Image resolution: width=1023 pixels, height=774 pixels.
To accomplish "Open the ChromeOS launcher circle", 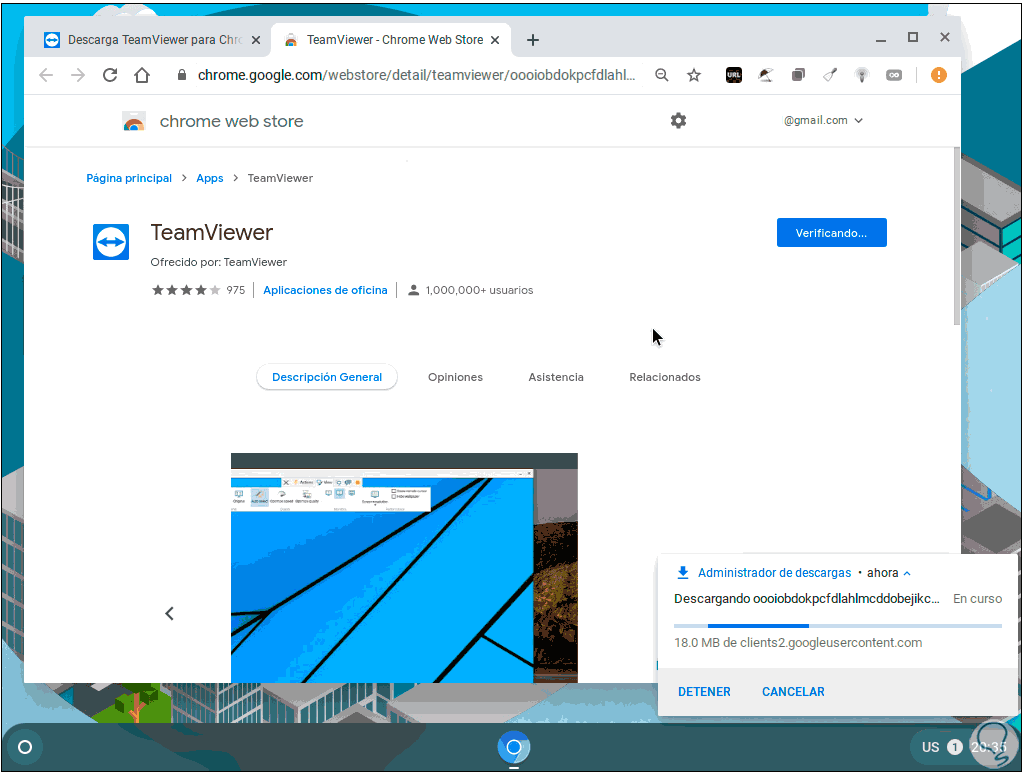I will click(x=25, y=747).
